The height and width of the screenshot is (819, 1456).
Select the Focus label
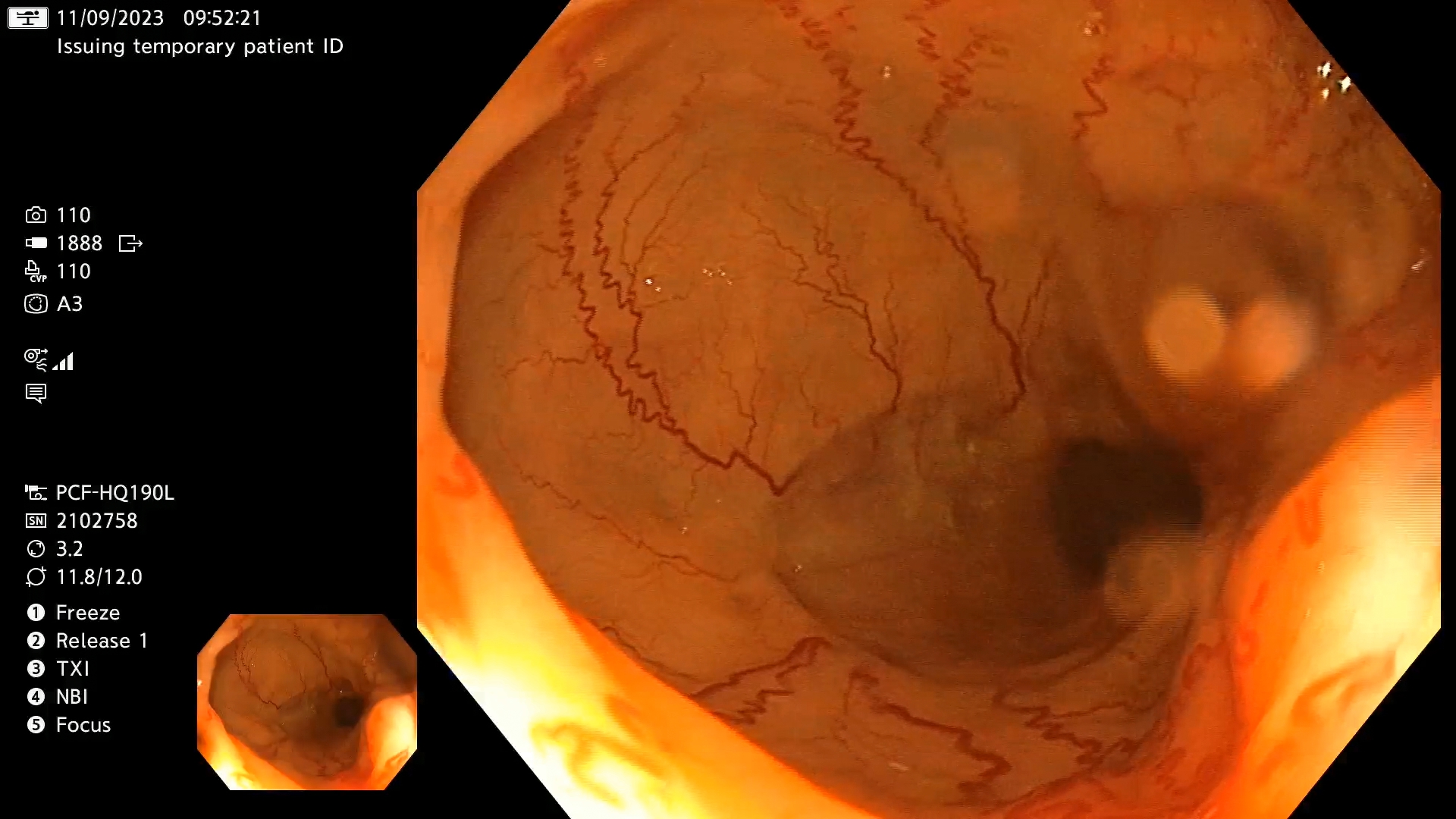tap(83, 725)
